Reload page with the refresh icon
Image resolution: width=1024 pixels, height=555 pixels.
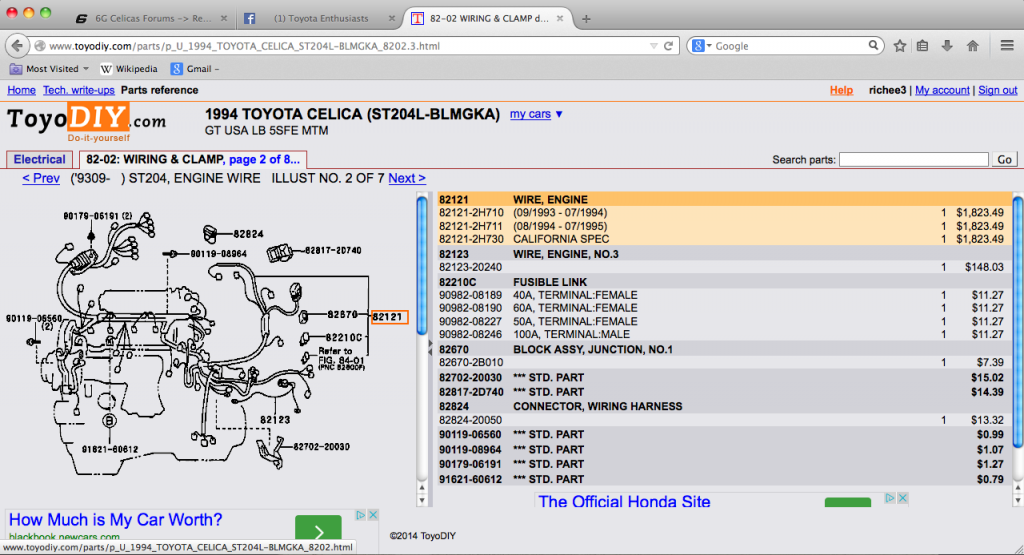(x=668, y=46)
